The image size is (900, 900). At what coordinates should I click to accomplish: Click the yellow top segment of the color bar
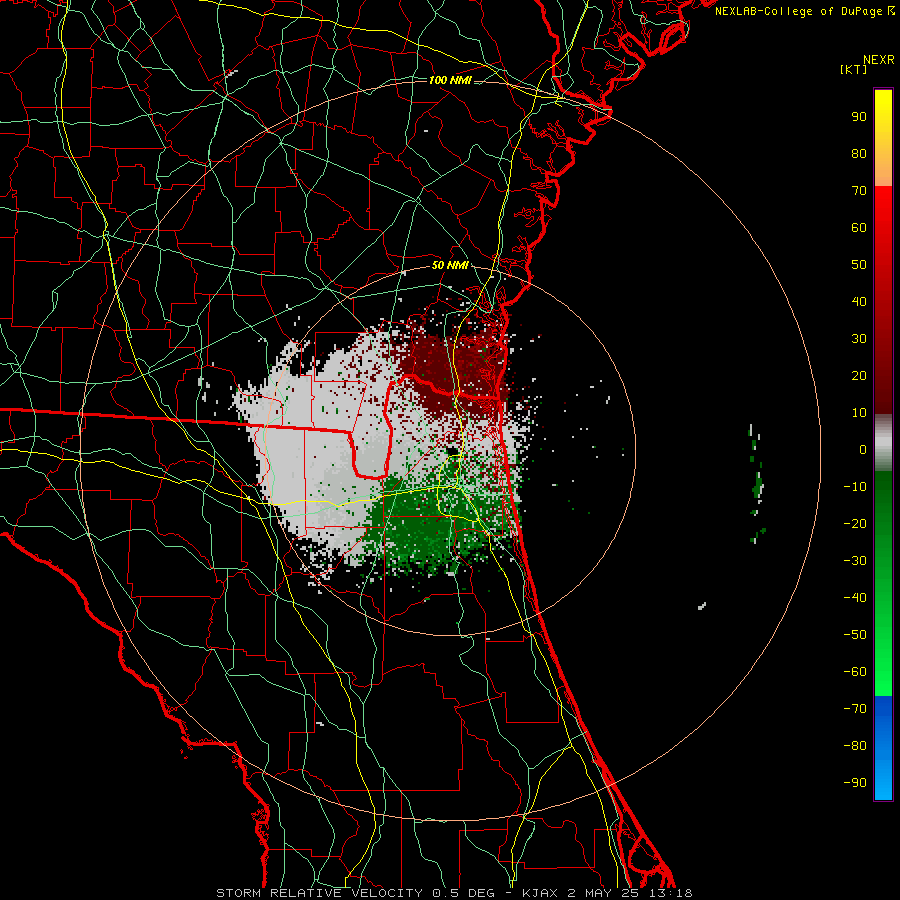click(x=883, y=138)
